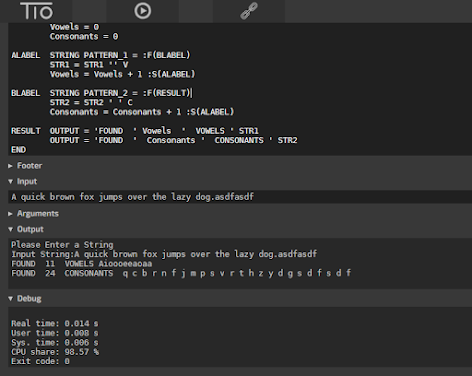
Task: Click in the code line 'Consonants = 0'
Action: click(84, 36)
